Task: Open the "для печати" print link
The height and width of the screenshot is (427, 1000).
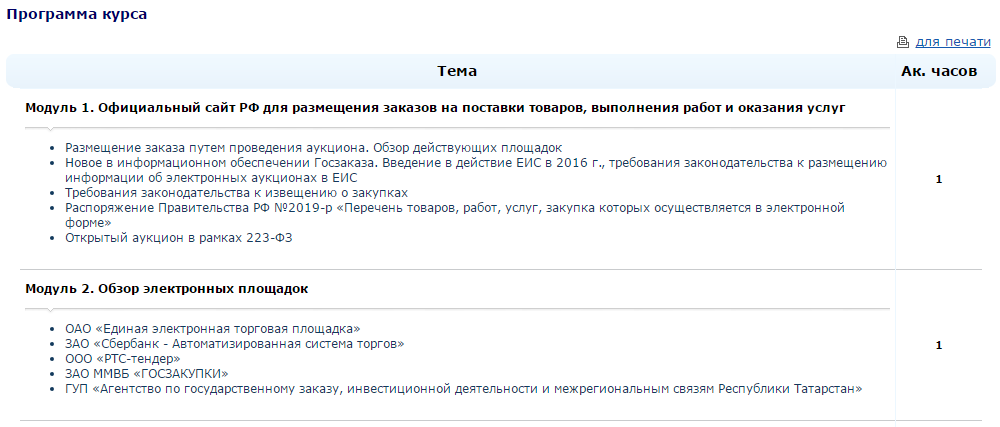Action: (953, 42)
